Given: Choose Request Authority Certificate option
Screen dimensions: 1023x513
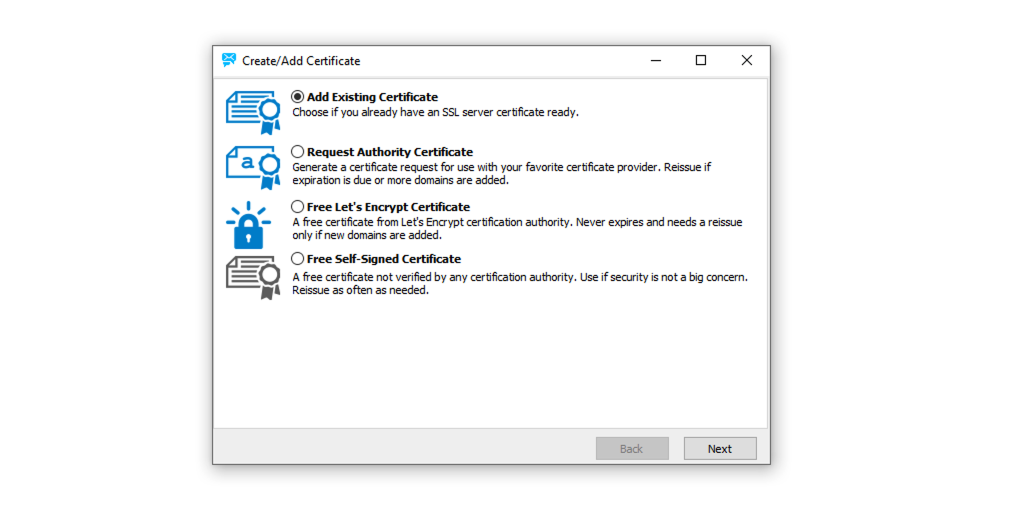Looking at the screenshot, I should click(298, 151).
